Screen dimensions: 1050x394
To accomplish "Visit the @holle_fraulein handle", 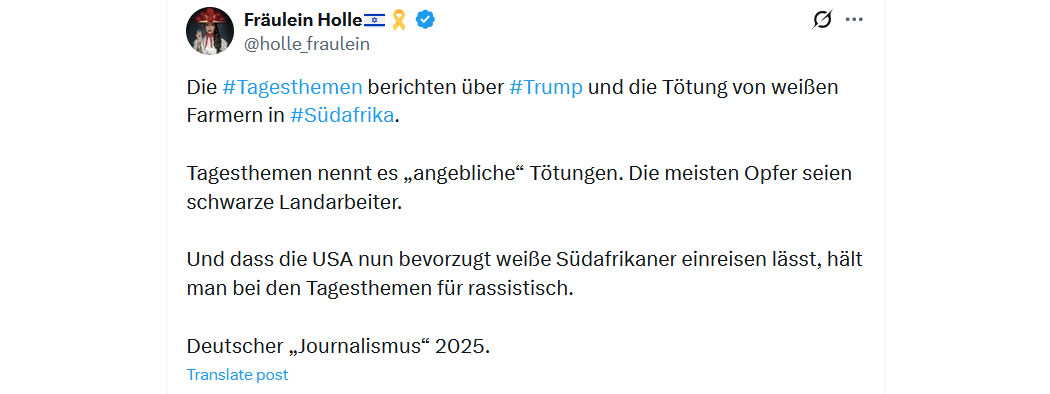I will tap(307, 44).
